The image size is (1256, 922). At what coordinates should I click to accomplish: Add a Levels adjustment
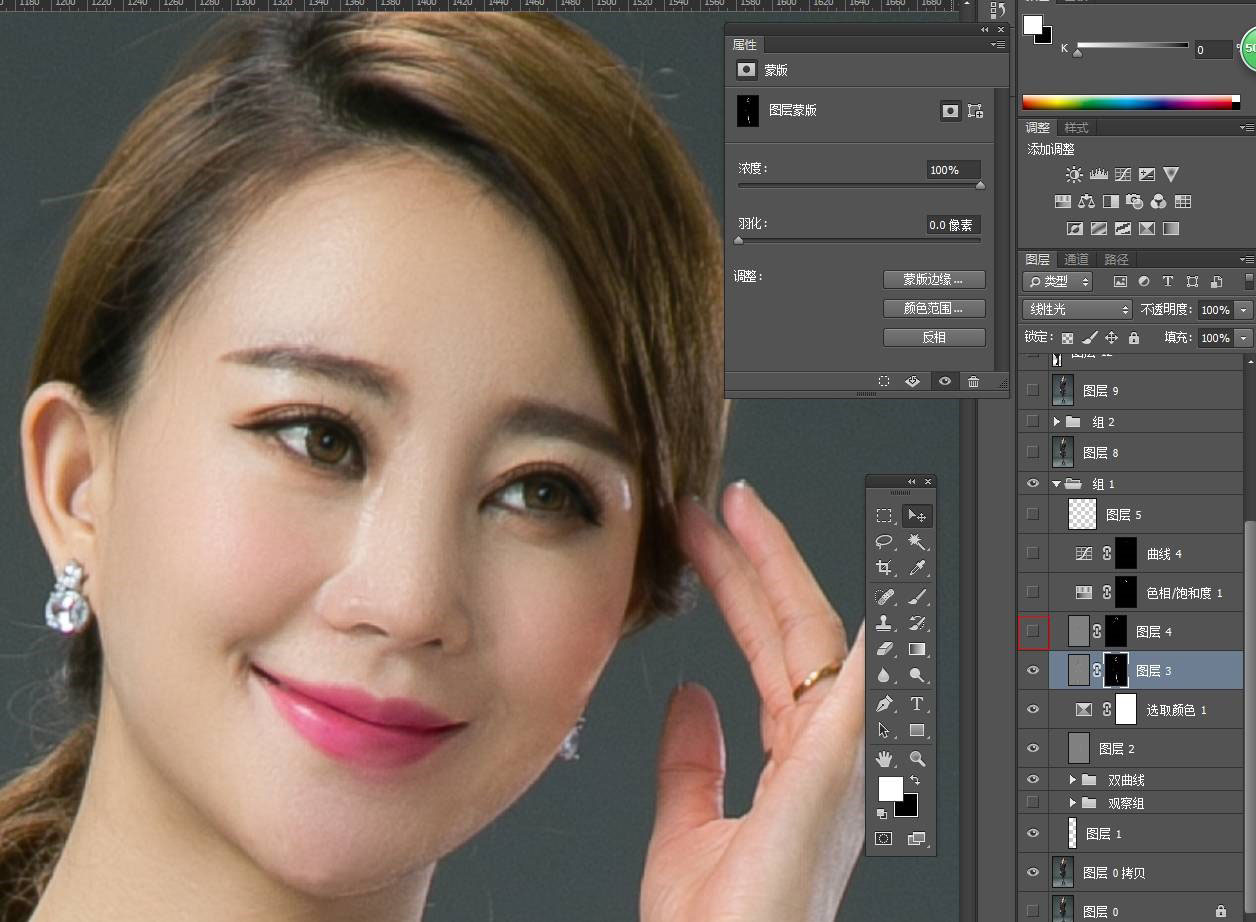(1099, 174)
